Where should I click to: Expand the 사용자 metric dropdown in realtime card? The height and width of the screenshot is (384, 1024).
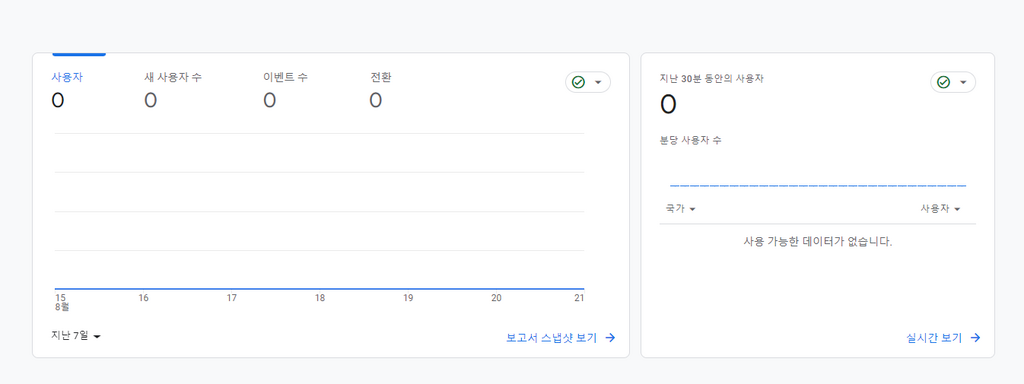tap(940, 208)
